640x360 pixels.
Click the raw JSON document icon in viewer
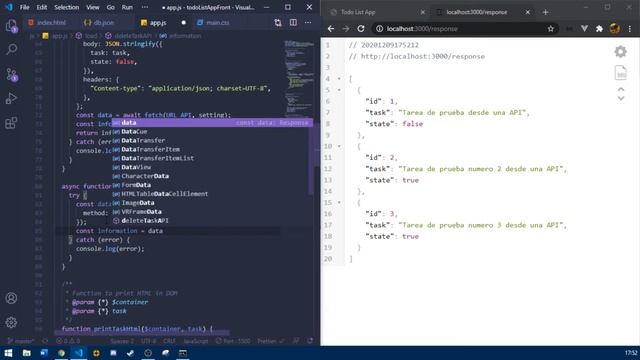(620, 73)
